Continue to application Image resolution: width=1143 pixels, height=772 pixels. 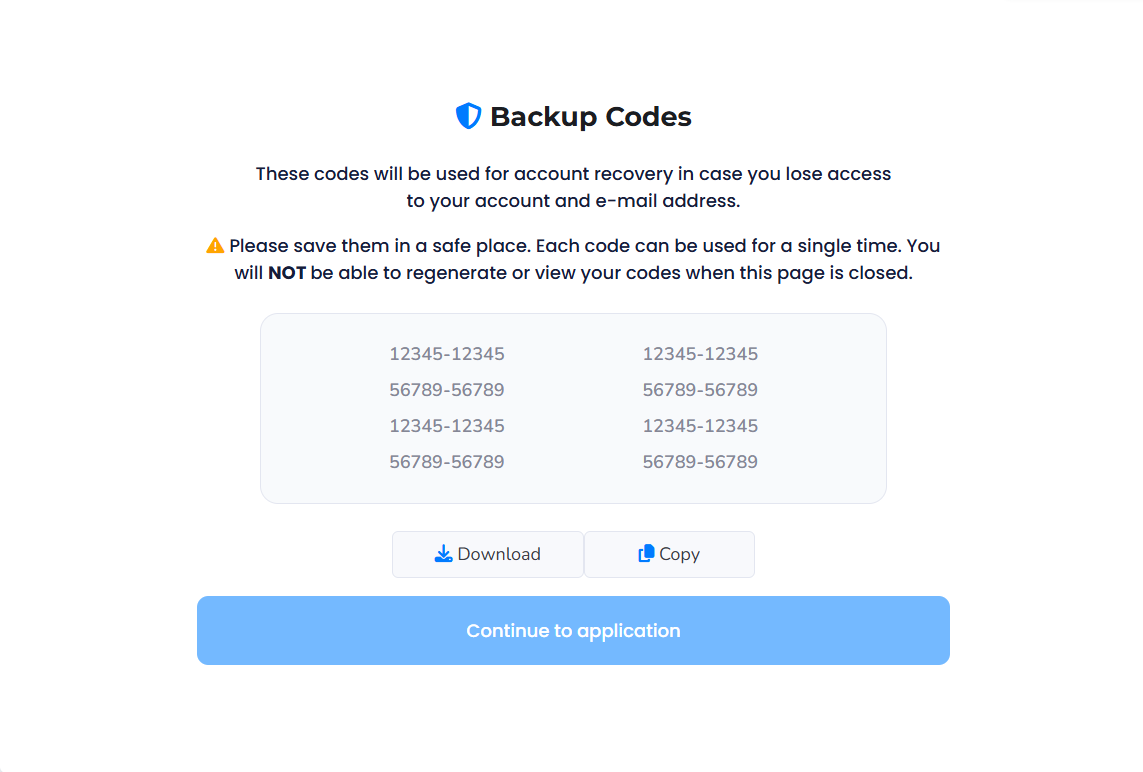coord(573,631)
